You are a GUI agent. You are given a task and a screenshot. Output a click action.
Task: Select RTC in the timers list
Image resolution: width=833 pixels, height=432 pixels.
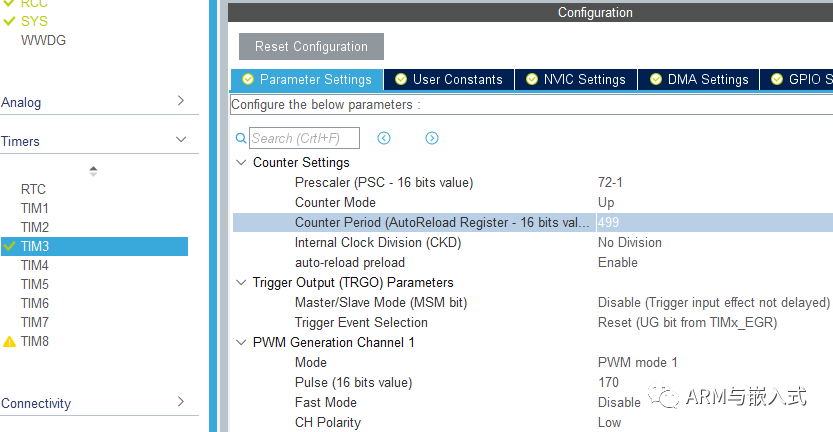[33, 189]
